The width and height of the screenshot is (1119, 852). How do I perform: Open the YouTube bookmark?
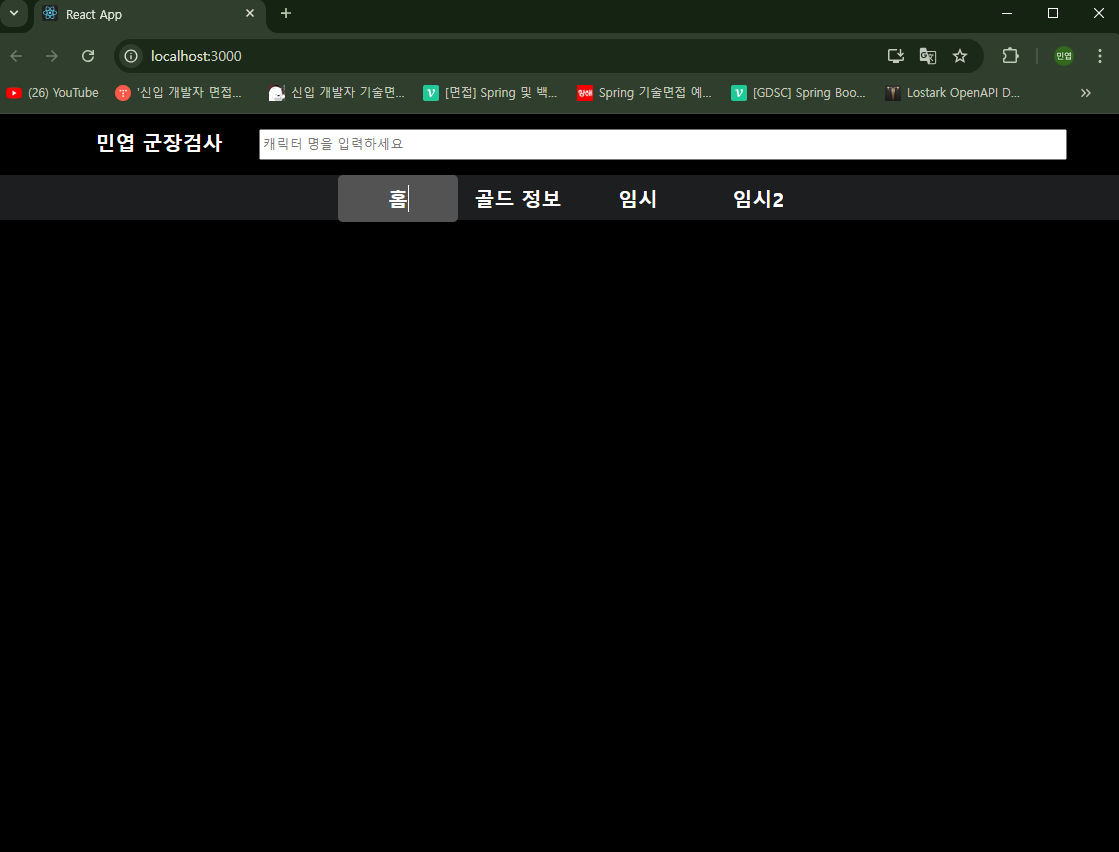point(53,93)
